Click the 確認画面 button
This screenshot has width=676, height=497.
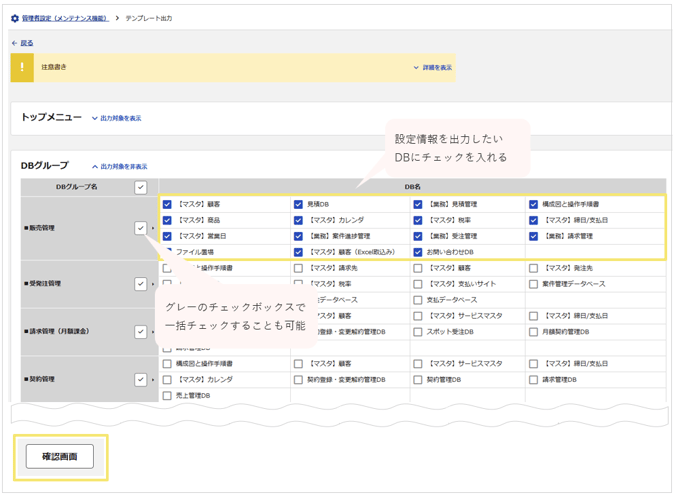coord(60,456)
